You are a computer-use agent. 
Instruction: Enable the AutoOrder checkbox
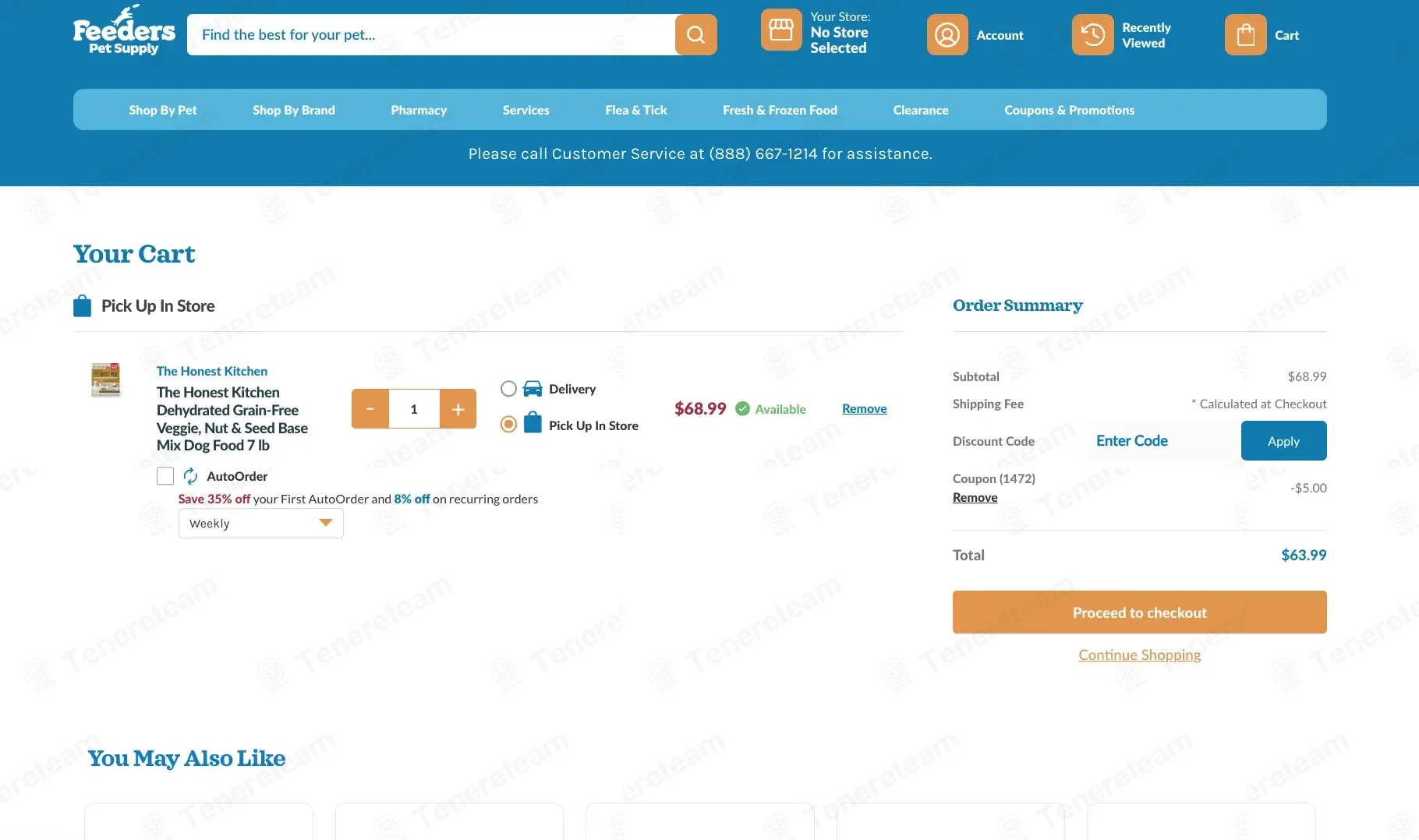[x=165, y=476]
